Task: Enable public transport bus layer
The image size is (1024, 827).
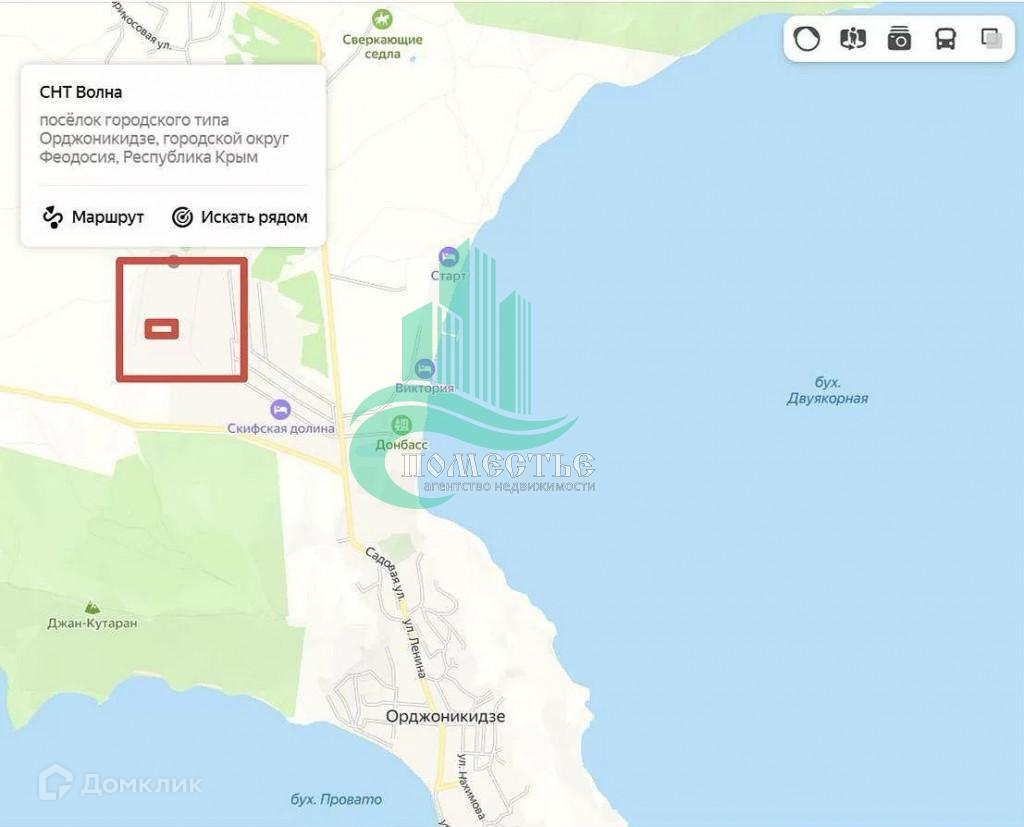Action: 946,39
